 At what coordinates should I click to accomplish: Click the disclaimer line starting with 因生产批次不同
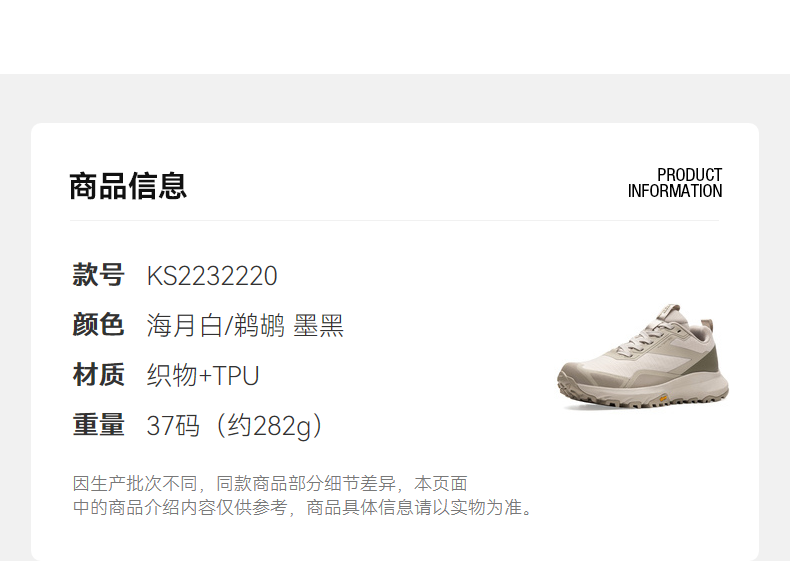[270, 483]
